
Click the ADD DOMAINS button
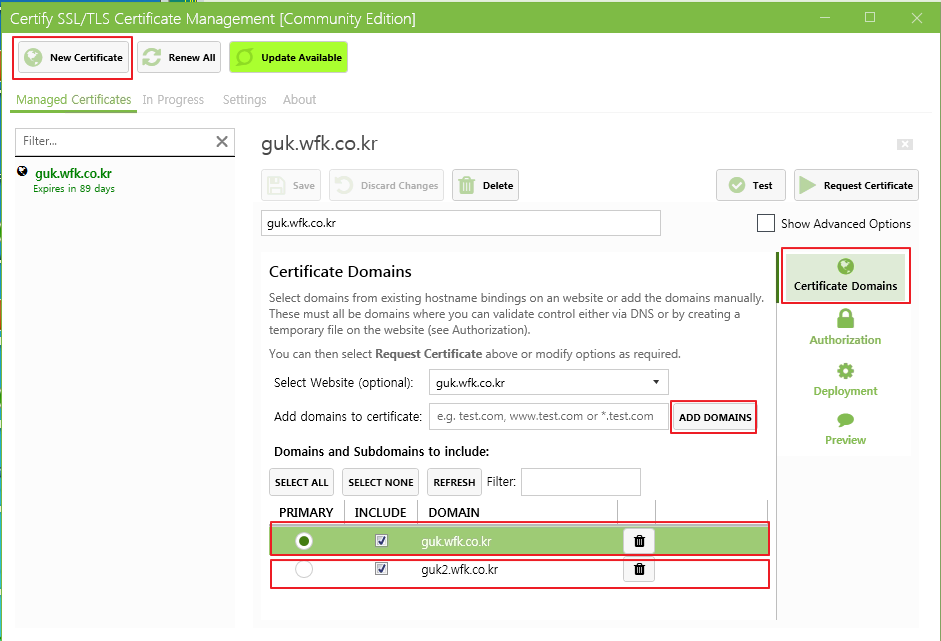(715, 417)
